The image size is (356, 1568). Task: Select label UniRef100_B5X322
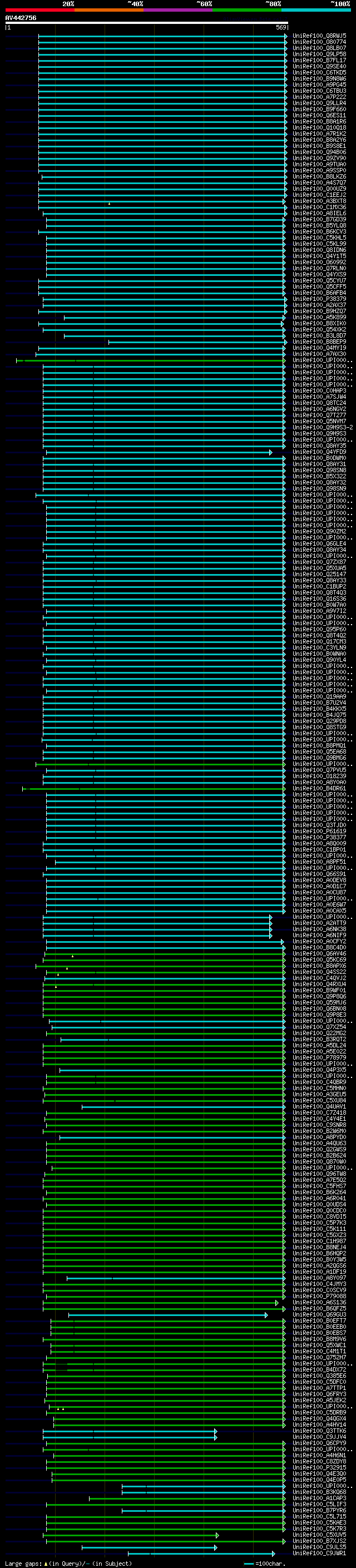click(319, 476)
